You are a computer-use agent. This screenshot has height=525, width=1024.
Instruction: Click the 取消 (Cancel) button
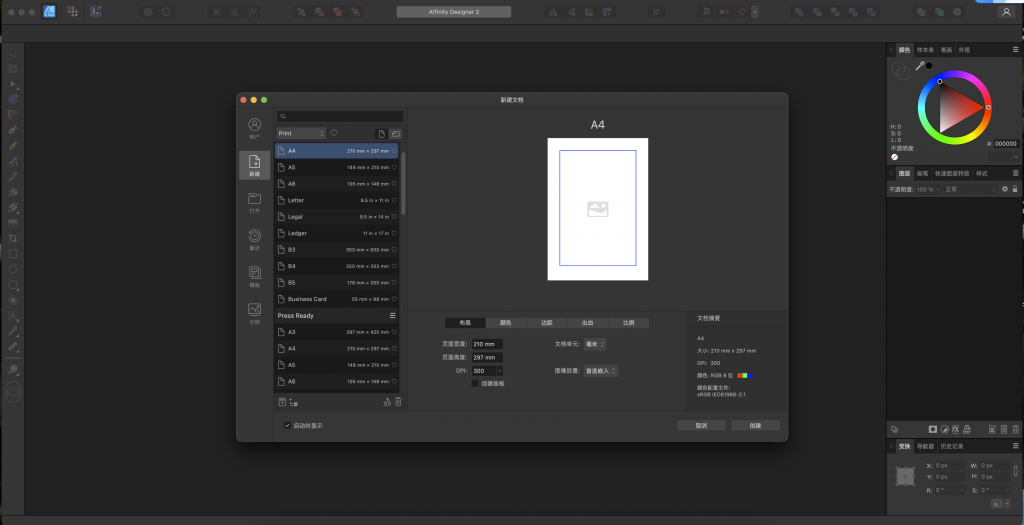[x=701, y=426]
